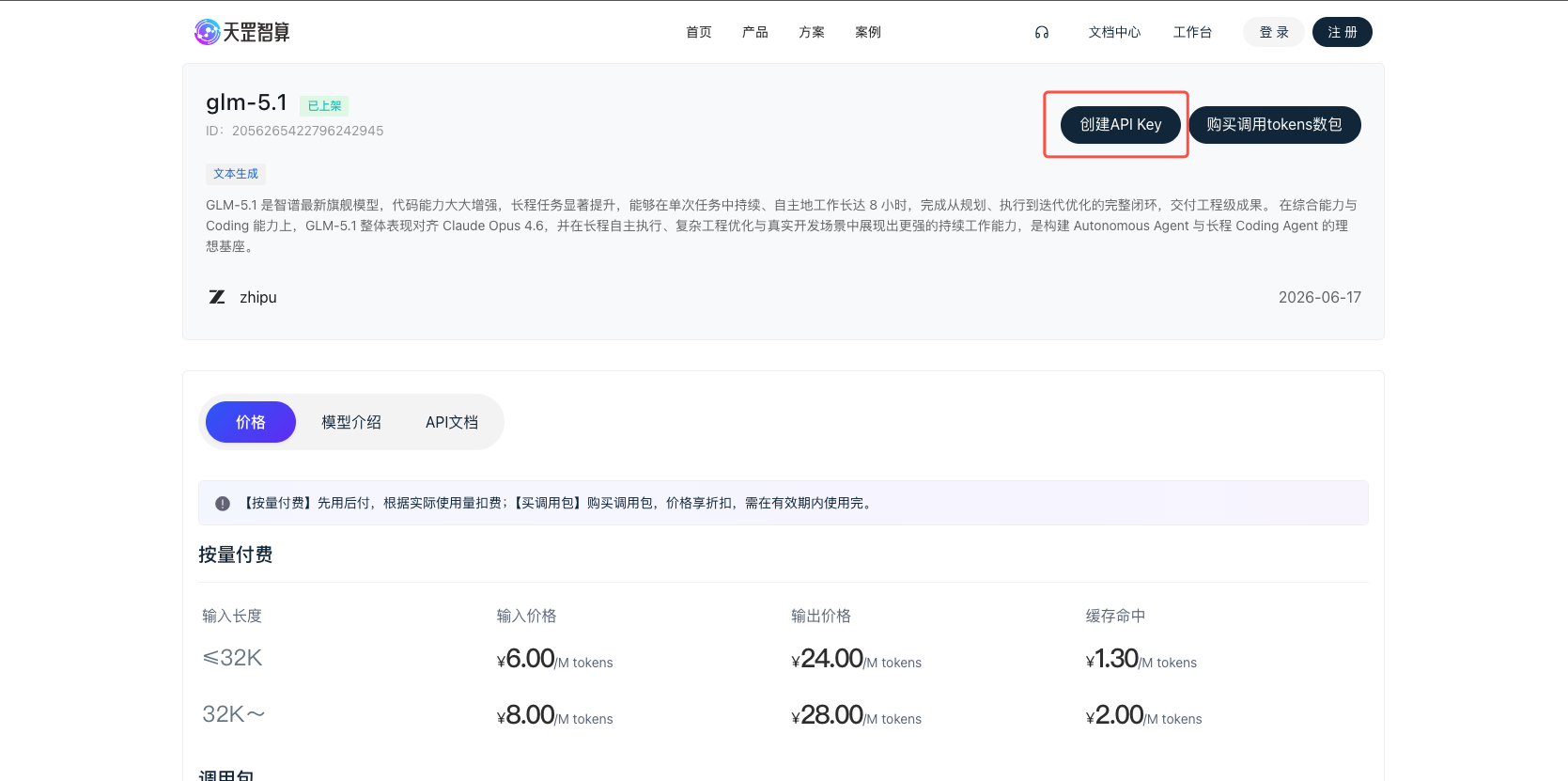The image size is (1568, 781).
Task: Open 工作台 link
Action: click(x=1192, y=32)
